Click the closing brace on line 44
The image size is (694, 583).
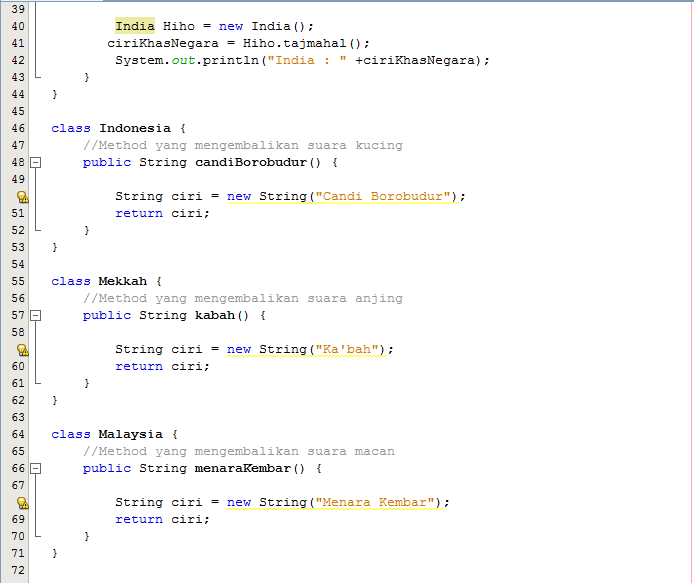click(55, 94)
